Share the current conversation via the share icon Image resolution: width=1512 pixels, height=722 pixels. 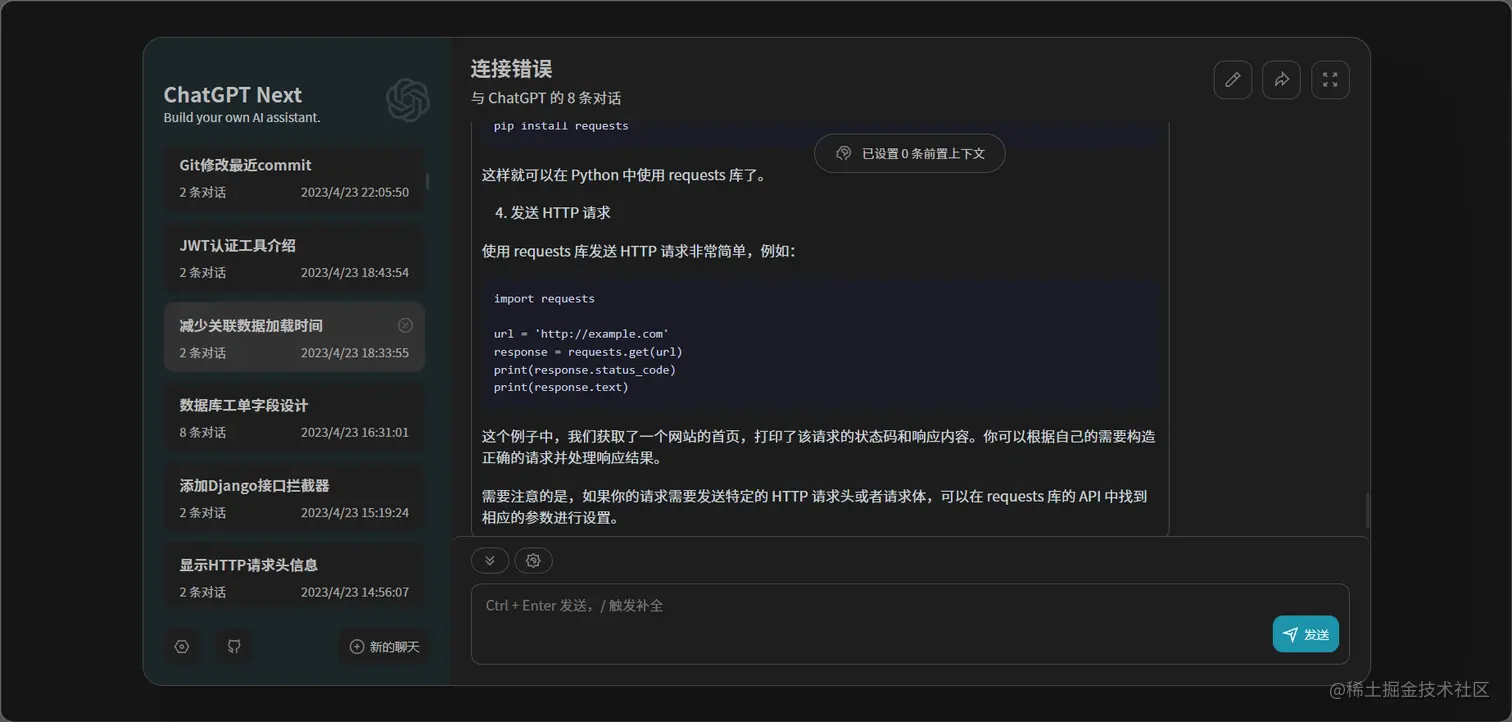tap(1281, 79)
